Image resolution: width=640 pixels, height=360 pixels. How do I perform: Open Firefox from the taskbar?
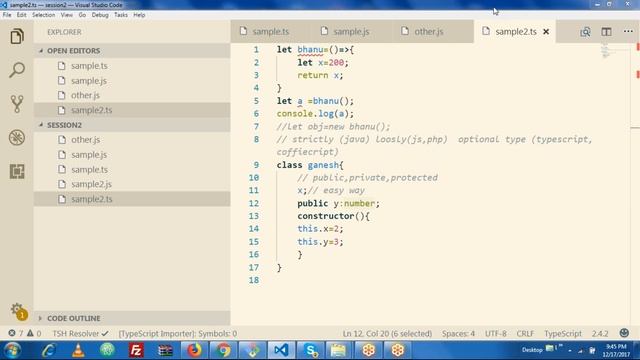tap(194, 350)
